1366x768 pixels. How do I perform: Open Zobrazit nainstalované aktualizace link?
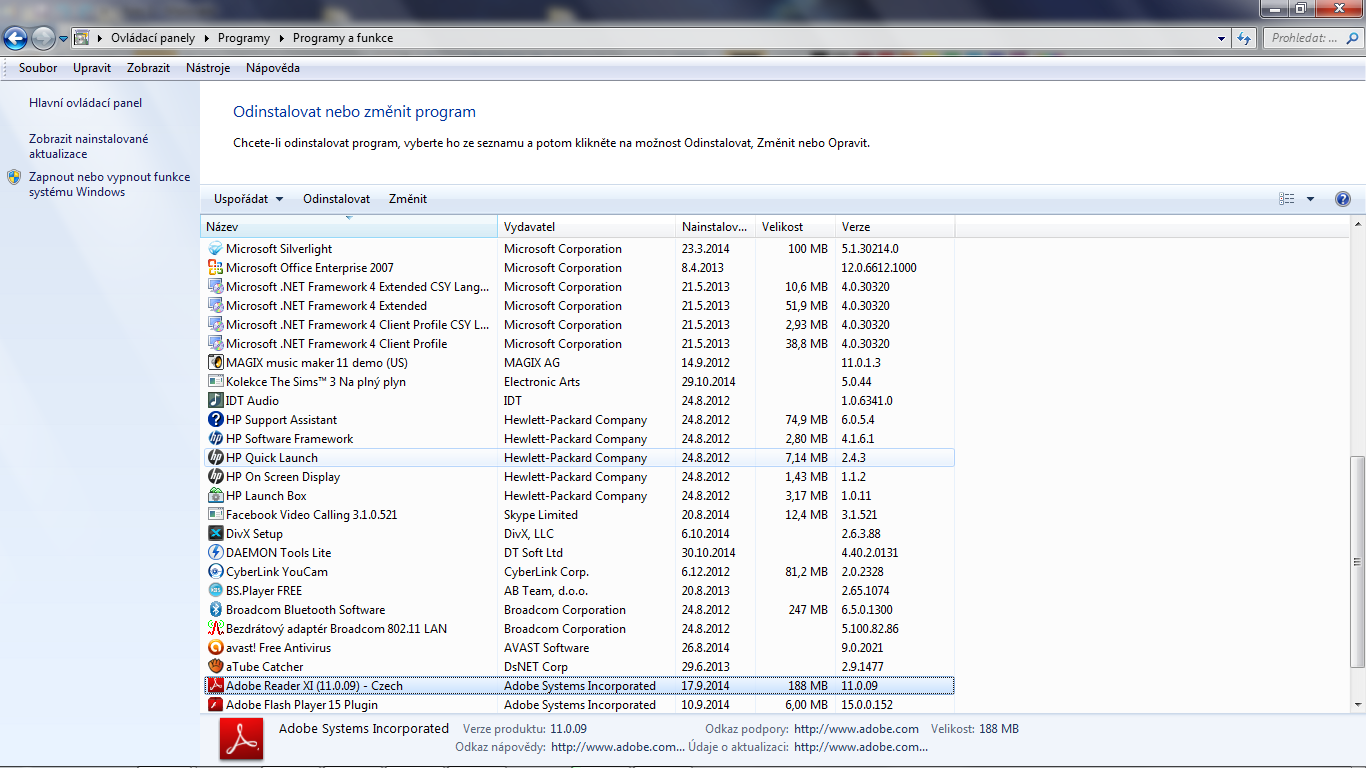(x=88, y=146)
